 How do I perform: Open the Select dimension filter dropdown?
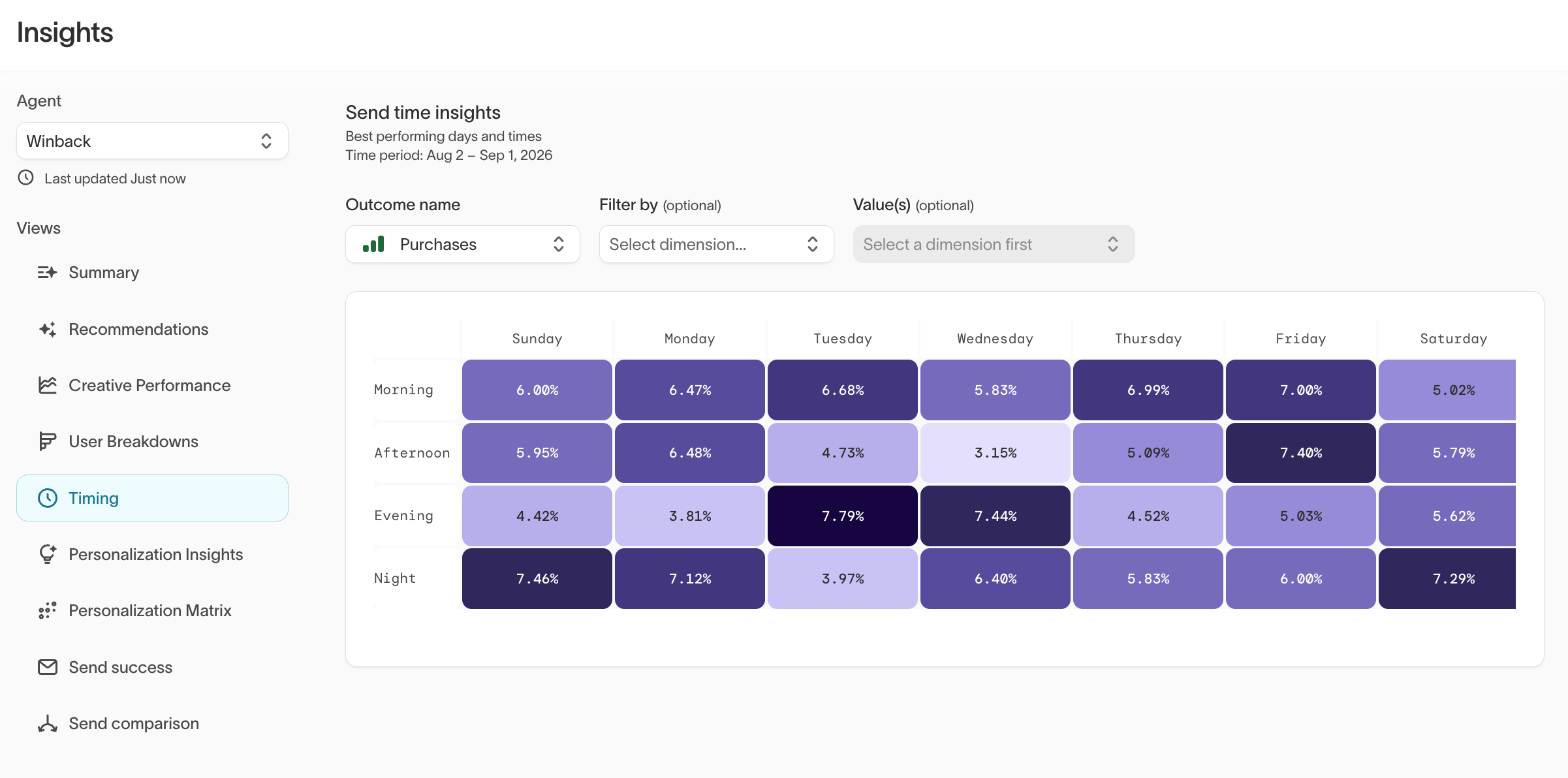[716, 244]
